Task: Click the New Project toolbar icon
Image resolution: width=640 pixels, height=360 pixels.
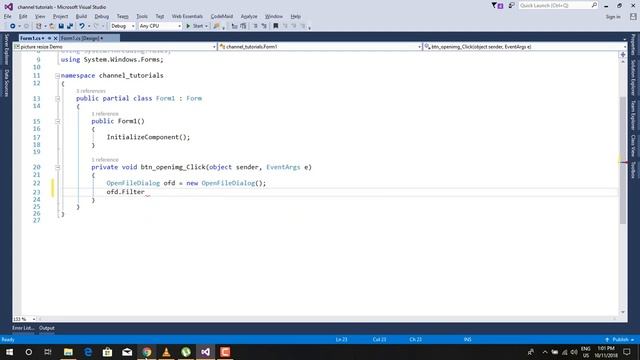Action: (x=39, y=26)
